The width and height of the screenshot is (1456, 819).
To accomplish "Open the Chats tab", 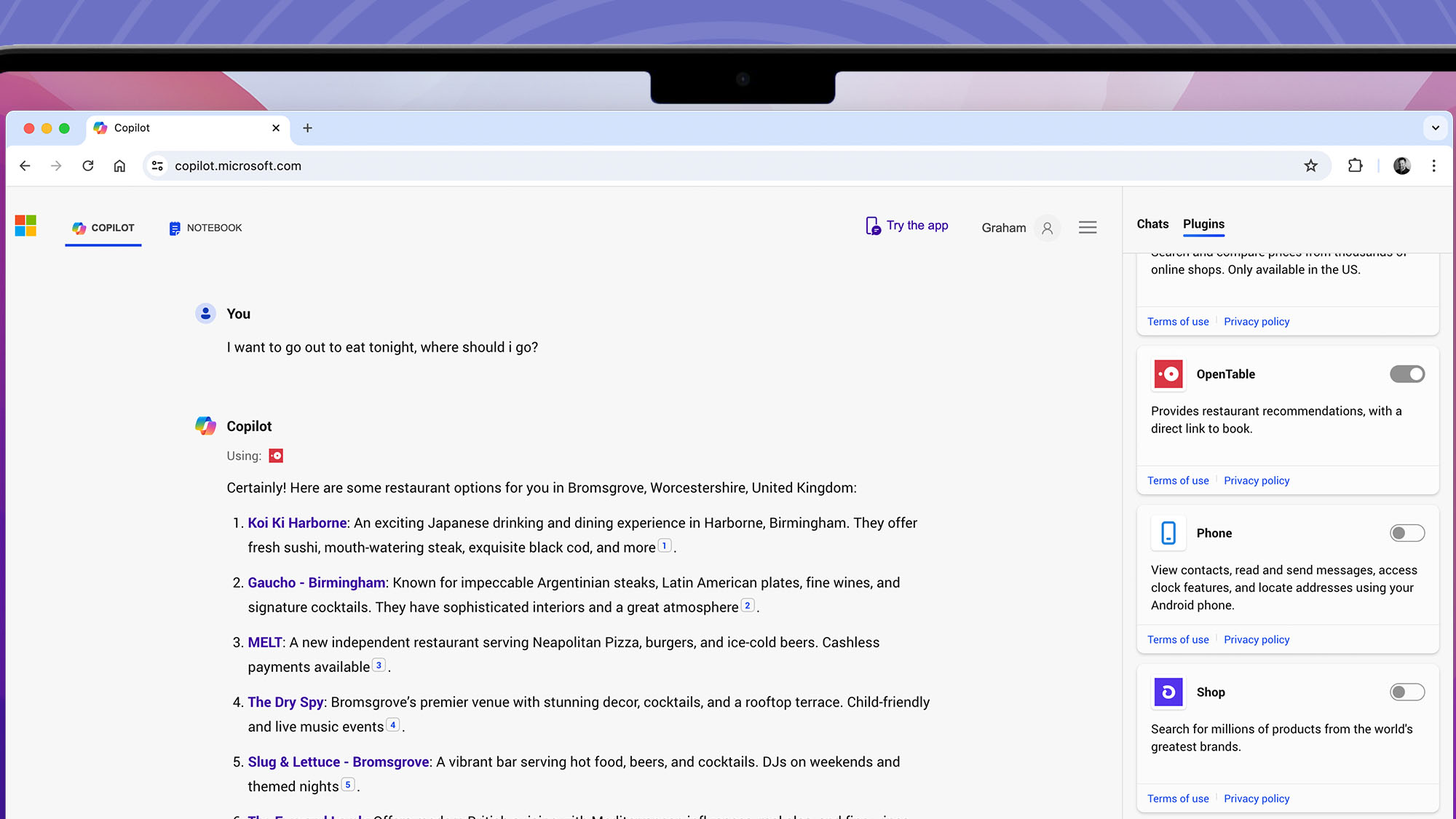I will 1152,224.
